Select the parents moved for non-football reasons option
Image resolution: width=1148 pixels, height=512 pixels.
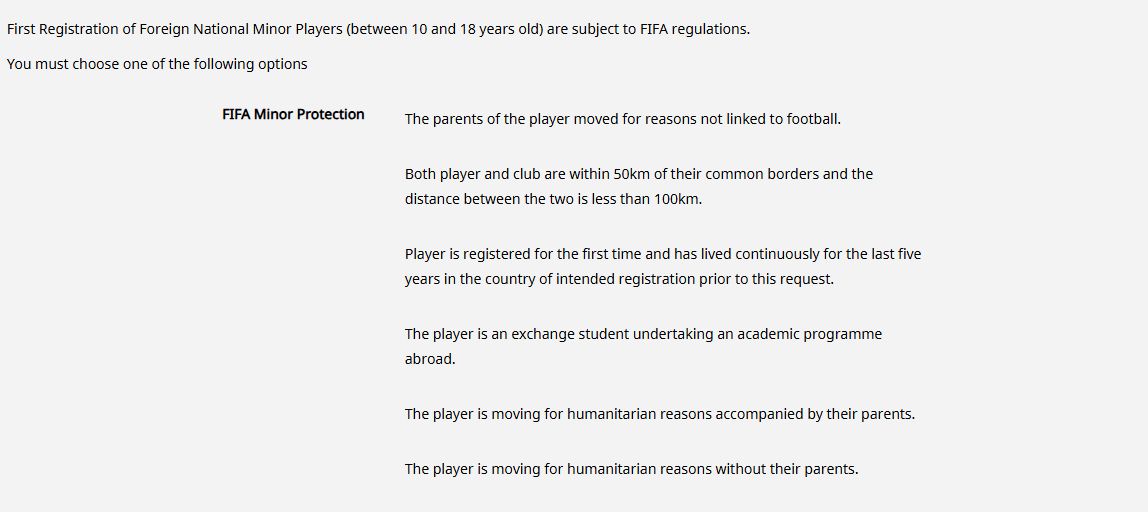pyautogui.click(x=622, y=119)
